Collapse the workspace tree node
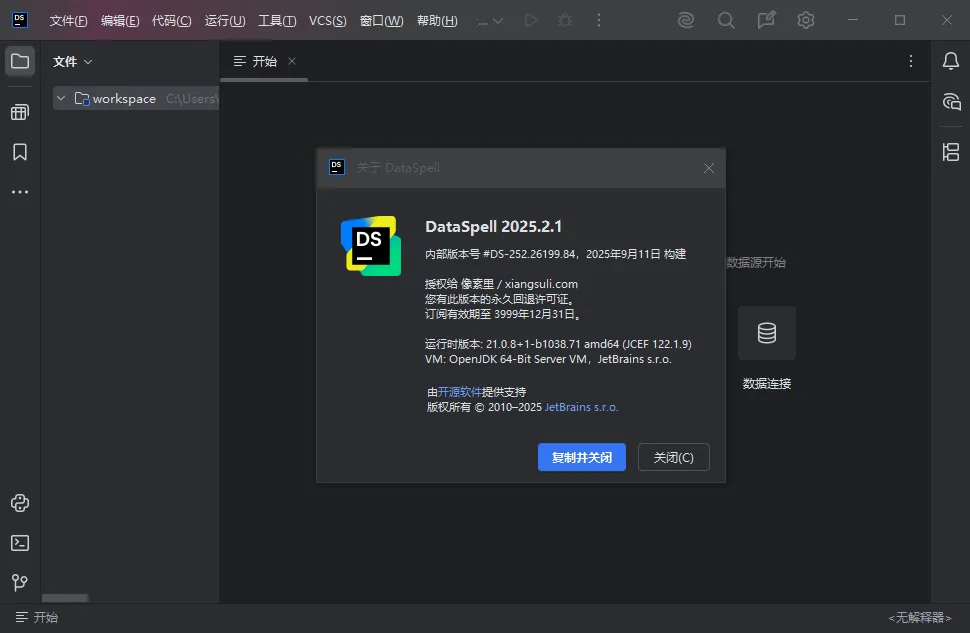970x633 pixels. pyautogui.click(x=62, y=99)
